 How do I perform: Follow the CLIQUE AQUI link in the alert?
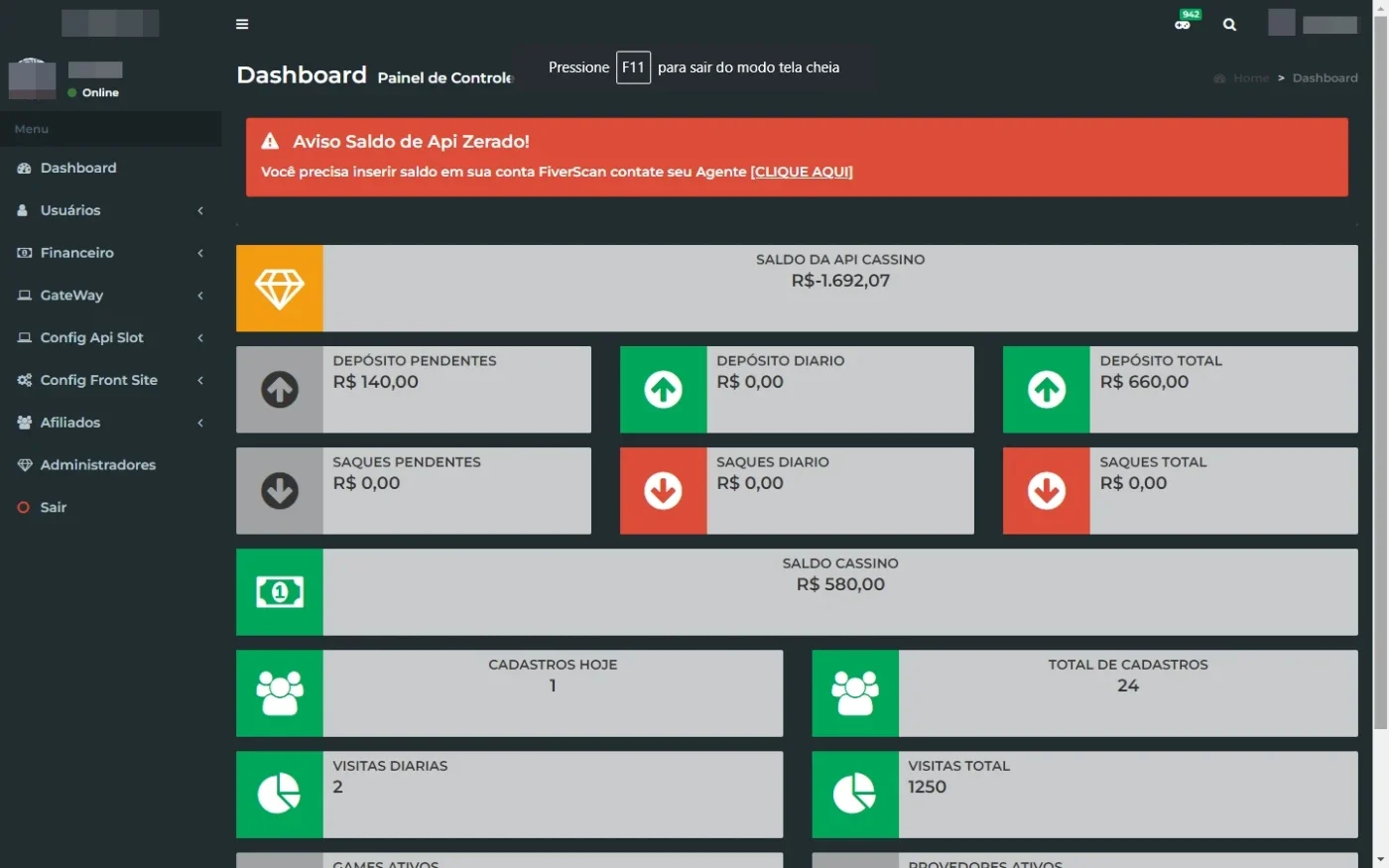click(x=802, y=172)
